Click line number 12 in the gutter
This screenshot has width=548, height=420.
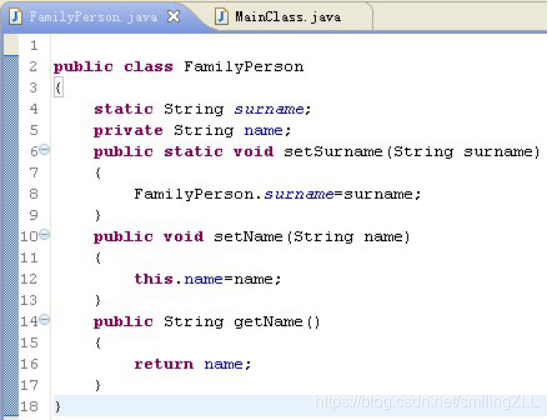(x=29, y=279)
